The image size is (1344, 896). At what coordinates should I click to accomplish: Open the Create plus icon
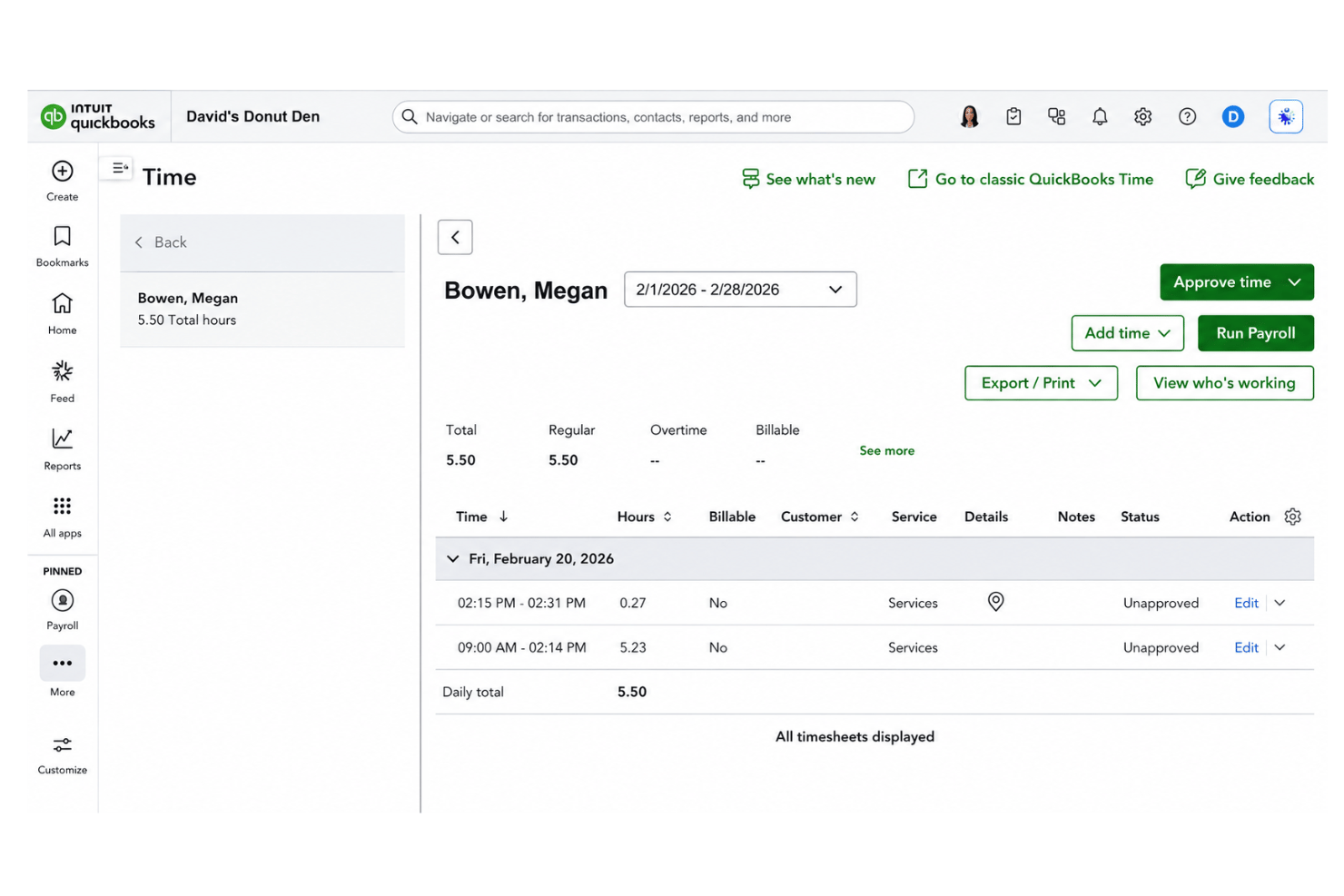[x=62, y=171]
